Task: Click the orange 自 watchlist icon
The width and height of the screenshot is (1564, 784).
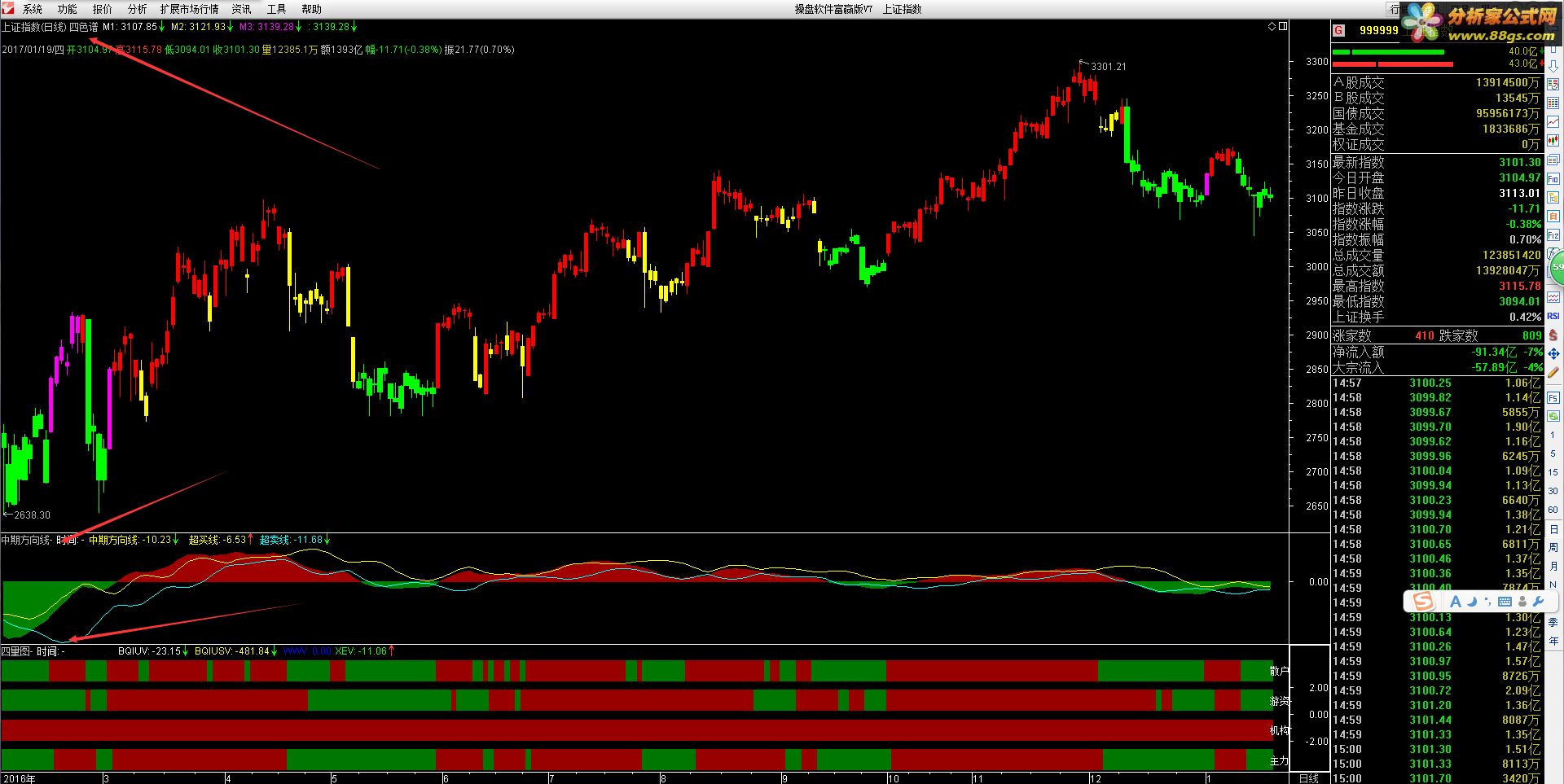Action: coord(1553,217)
